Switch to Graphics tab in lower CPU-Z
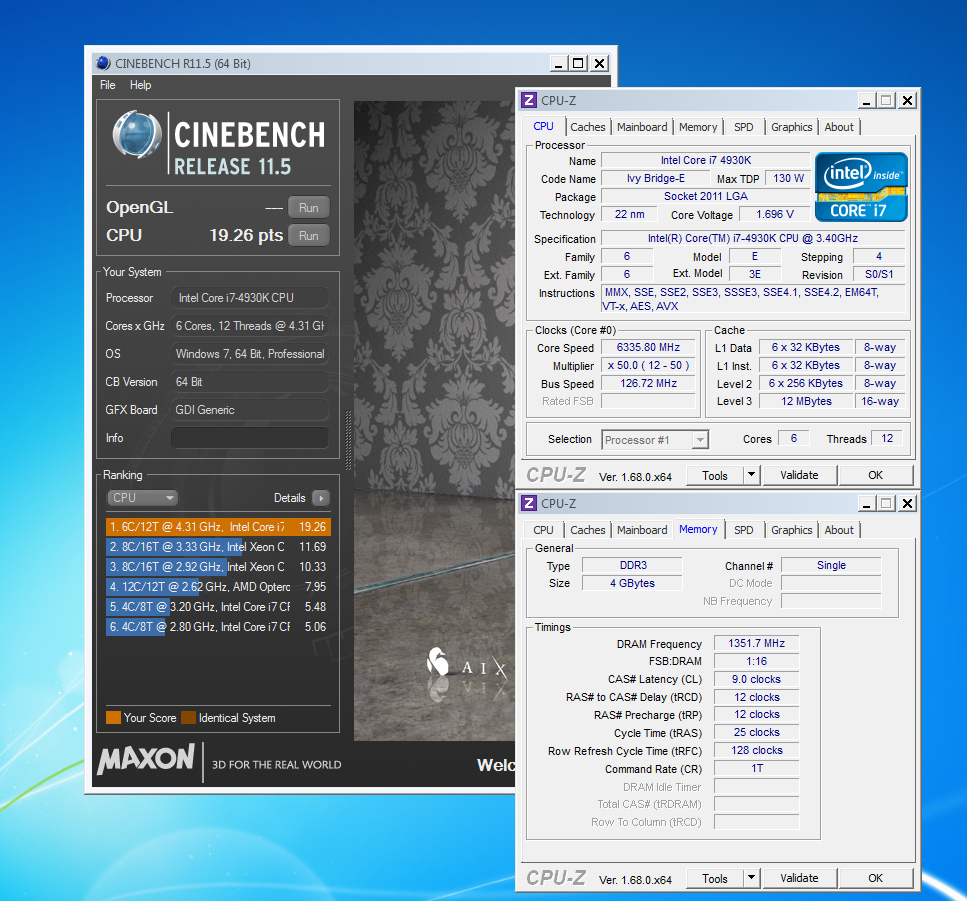 tap(791, 530)
